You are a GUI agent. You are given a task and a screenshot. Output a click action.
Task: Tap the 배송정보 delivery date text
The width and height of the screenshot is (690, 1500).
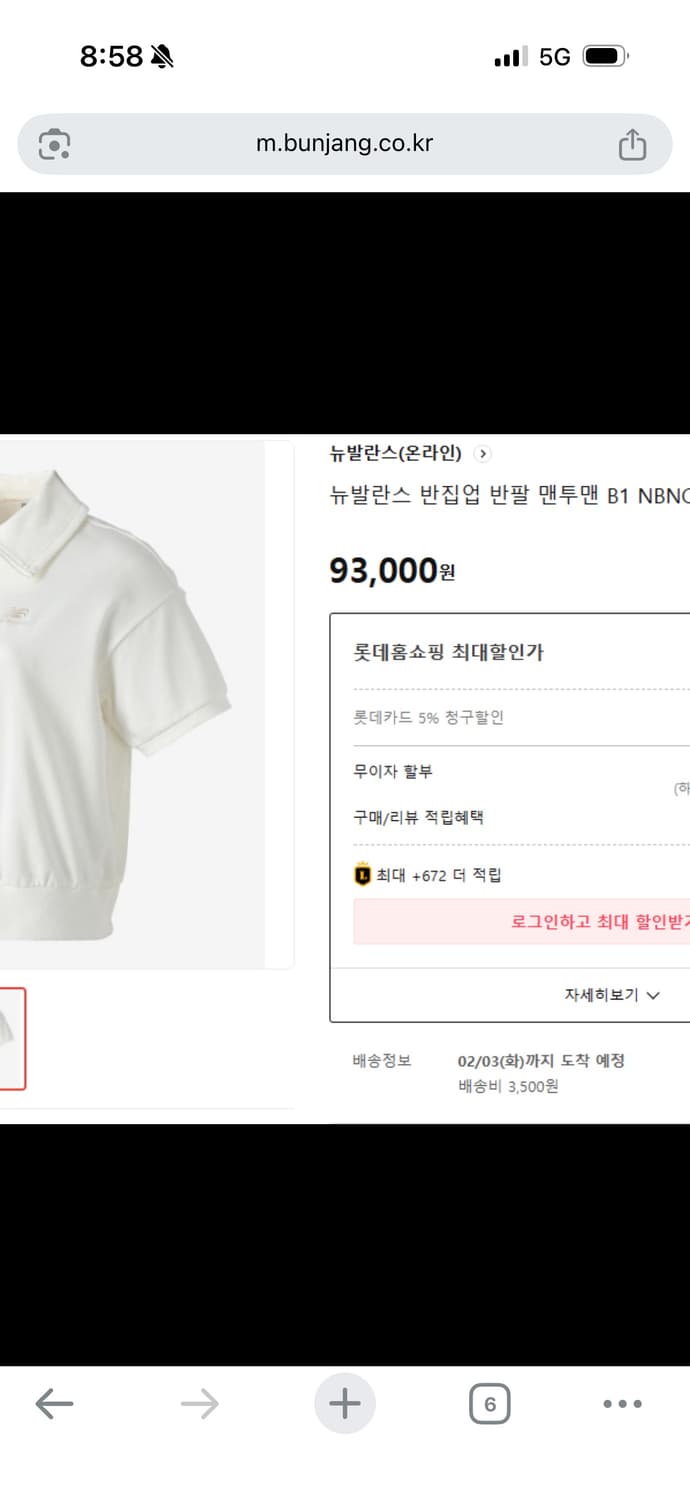(540, 1061)
